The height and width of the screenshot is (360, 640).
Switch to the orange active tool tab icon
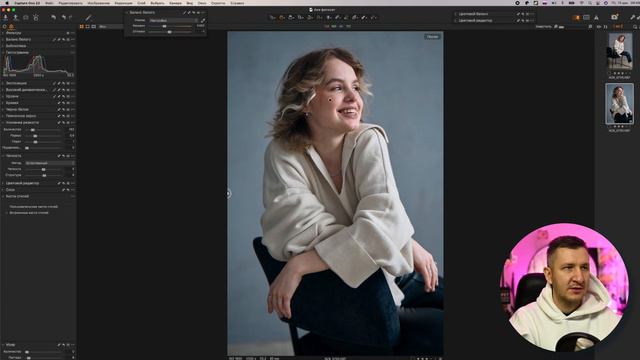[x=11, y=27]
